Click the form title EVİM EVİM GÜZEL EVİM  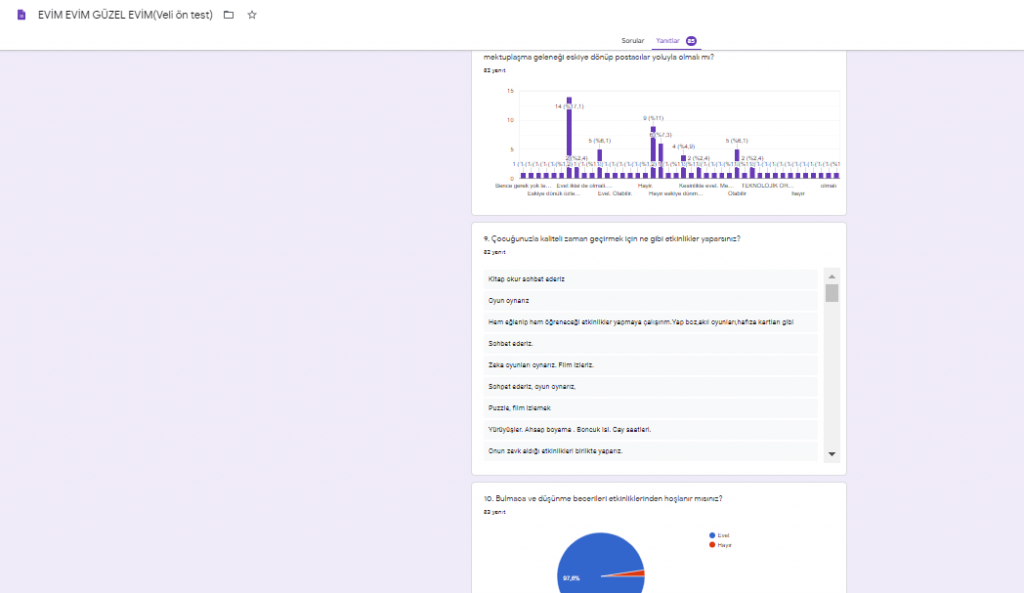[125, 15]
